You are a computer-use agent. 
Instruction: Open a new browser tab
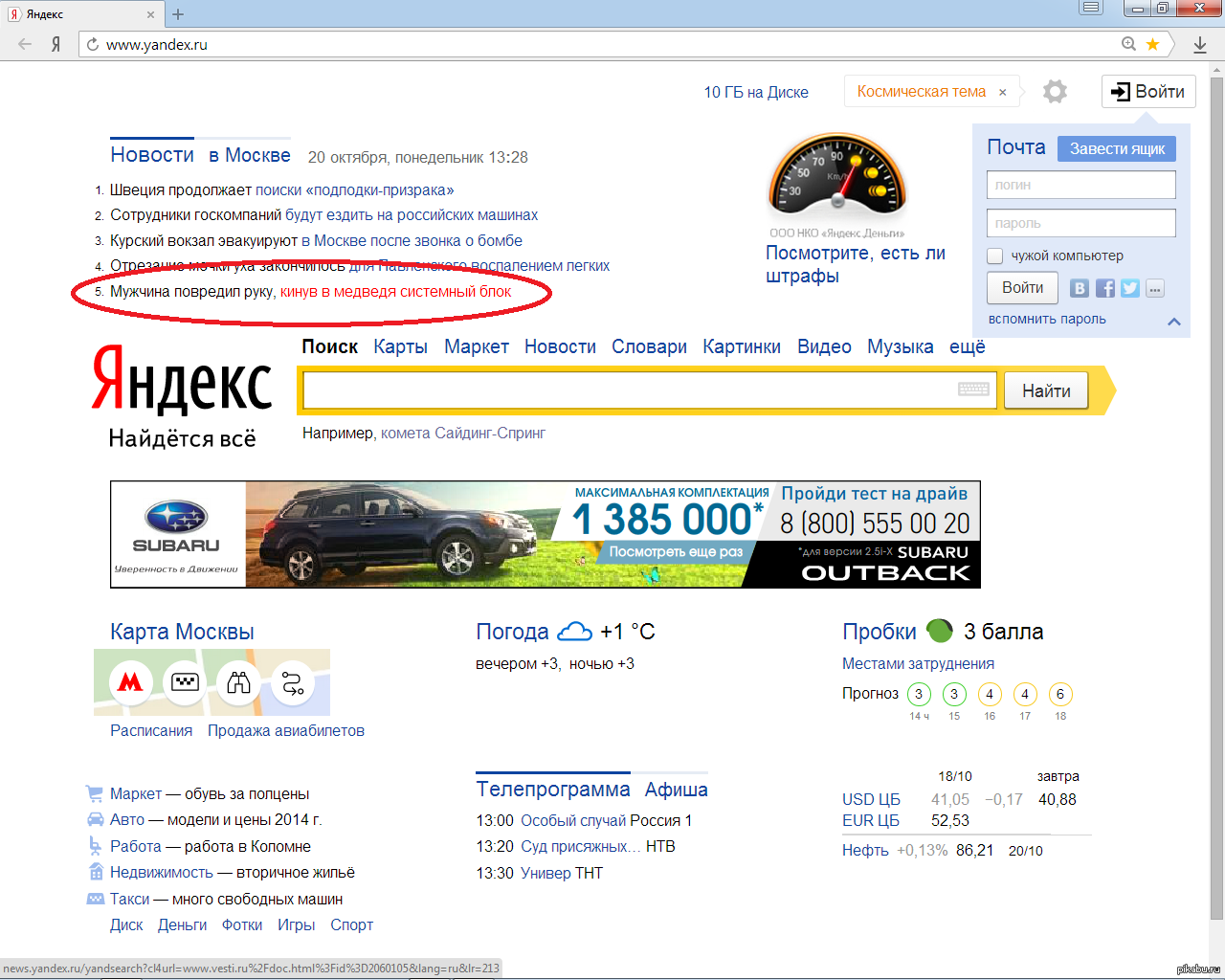pyautogui.click(x=178, y=13)
